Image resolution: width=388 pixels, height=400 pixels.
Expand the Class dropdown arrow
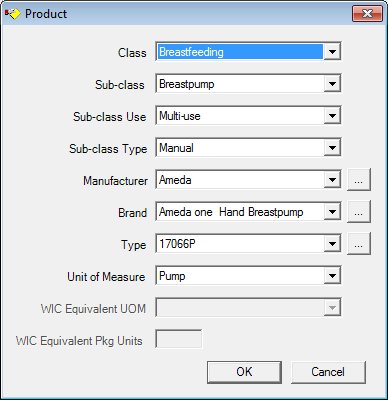pyautogui.click(x=332, y=52)
